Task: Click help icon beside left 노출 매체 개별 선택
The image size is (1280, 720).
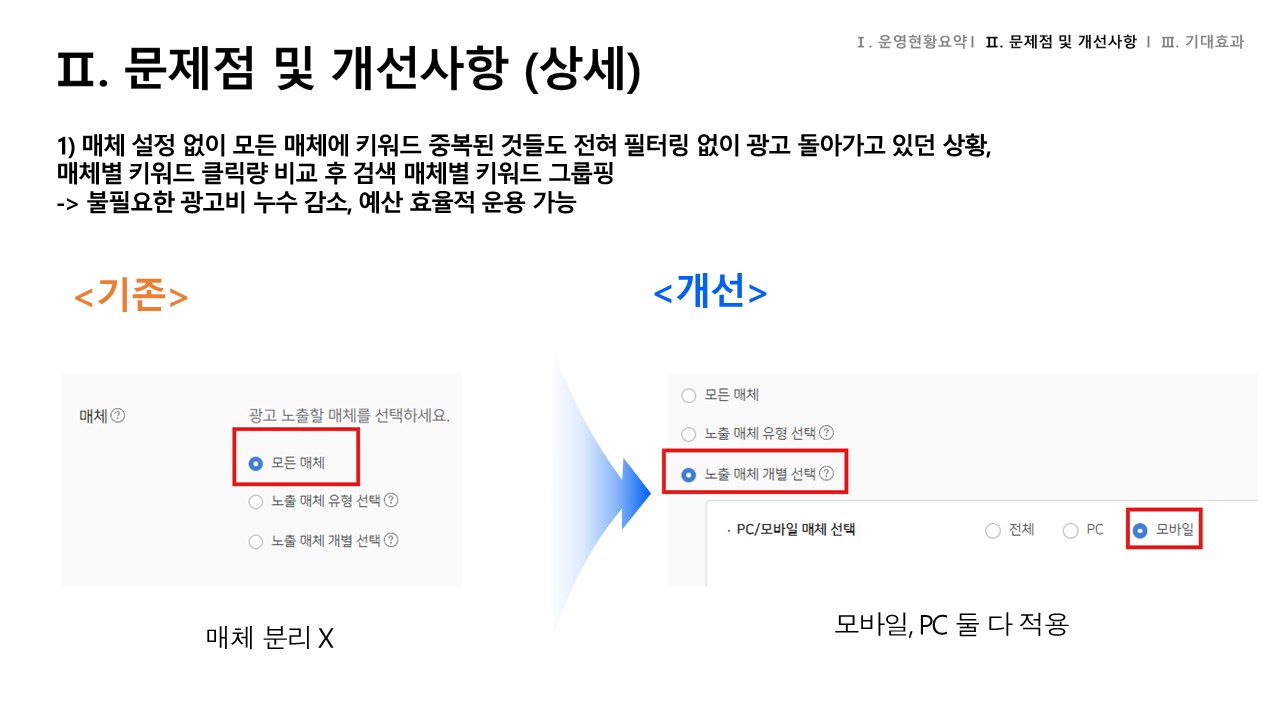Action: click(391, 540)
